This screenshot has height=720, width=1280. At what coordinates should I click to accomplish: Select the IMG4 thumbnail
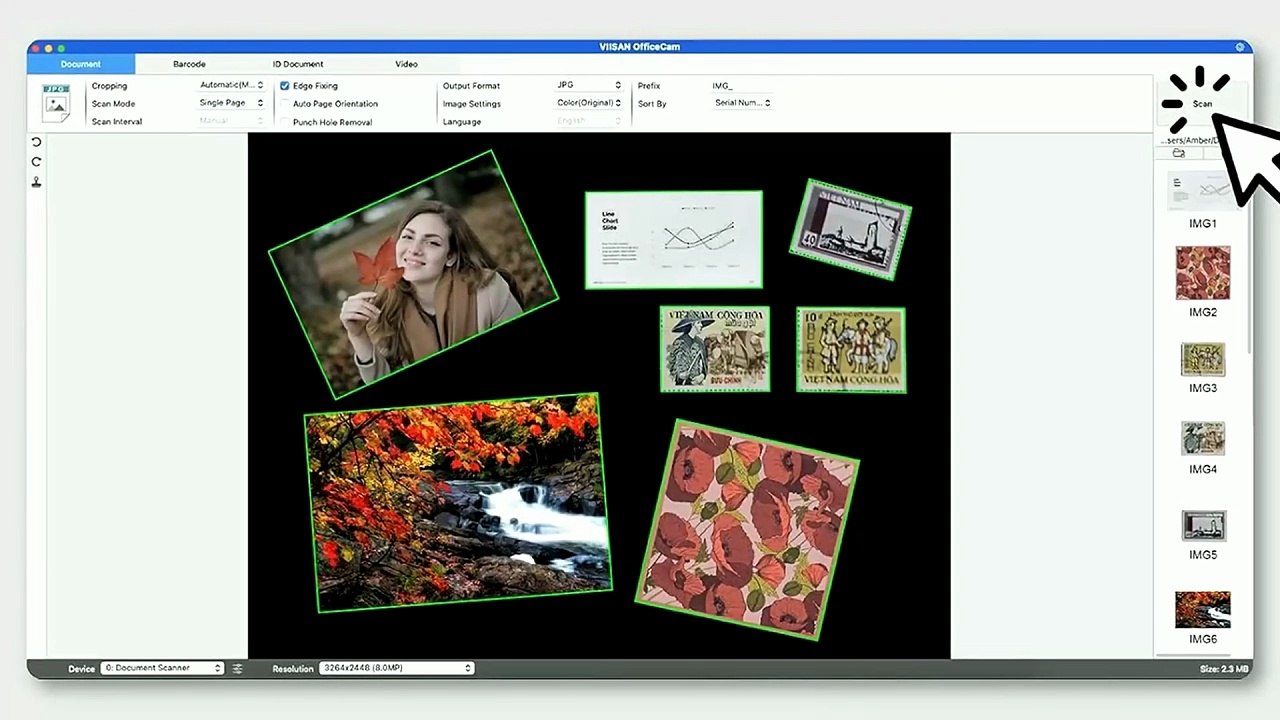pyautogui.click(x=1202, y=439)
